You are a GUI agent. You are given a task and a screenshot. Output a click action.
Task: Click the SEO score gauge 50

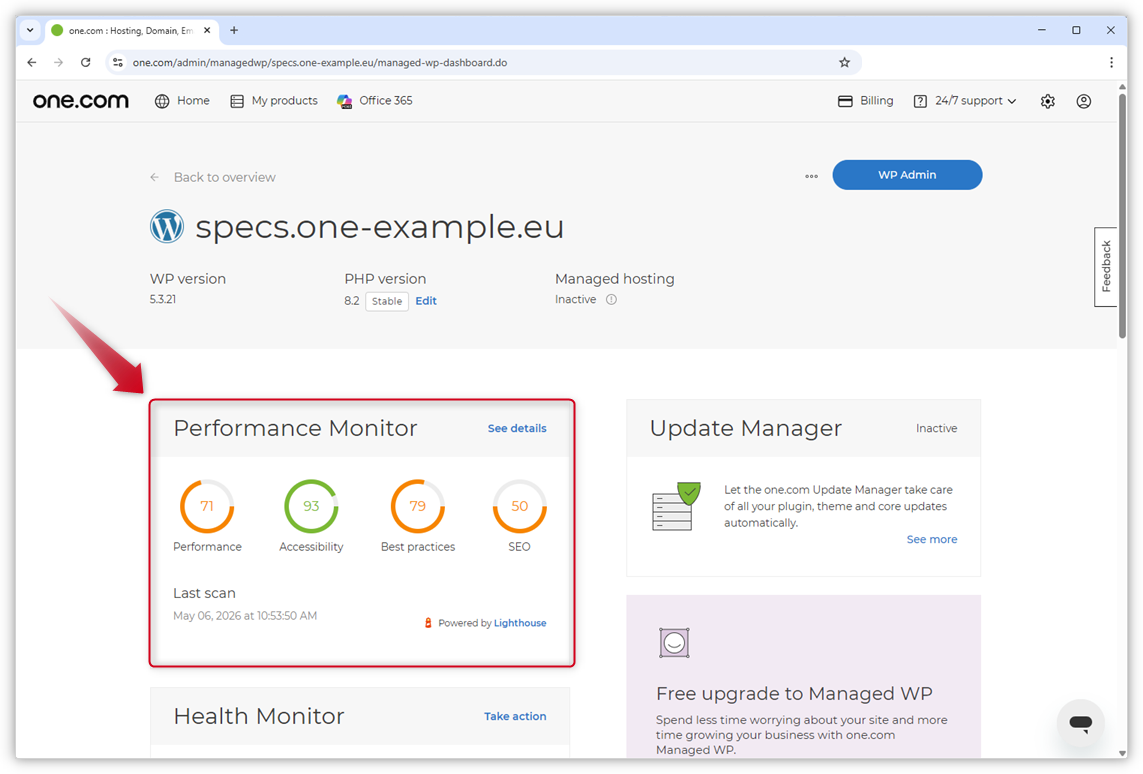point(520,507)
